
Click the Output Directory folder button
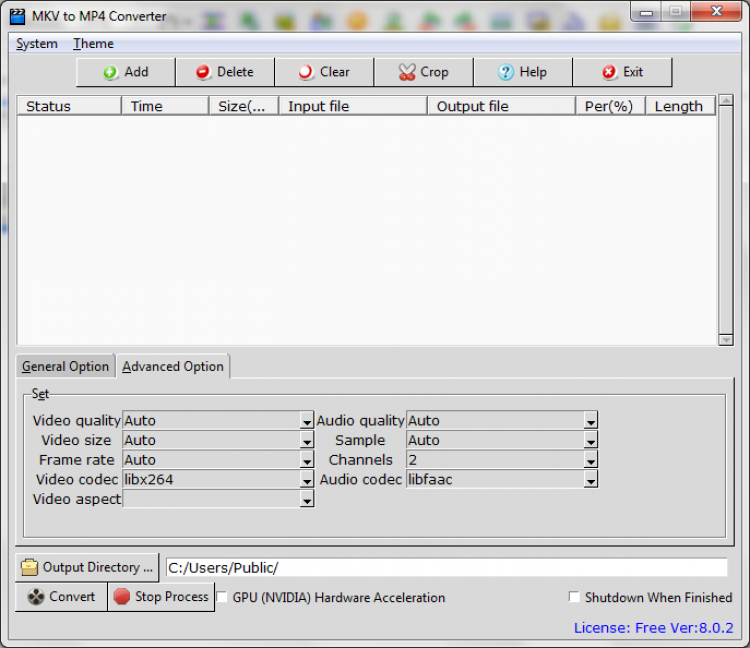pos(87,567)
